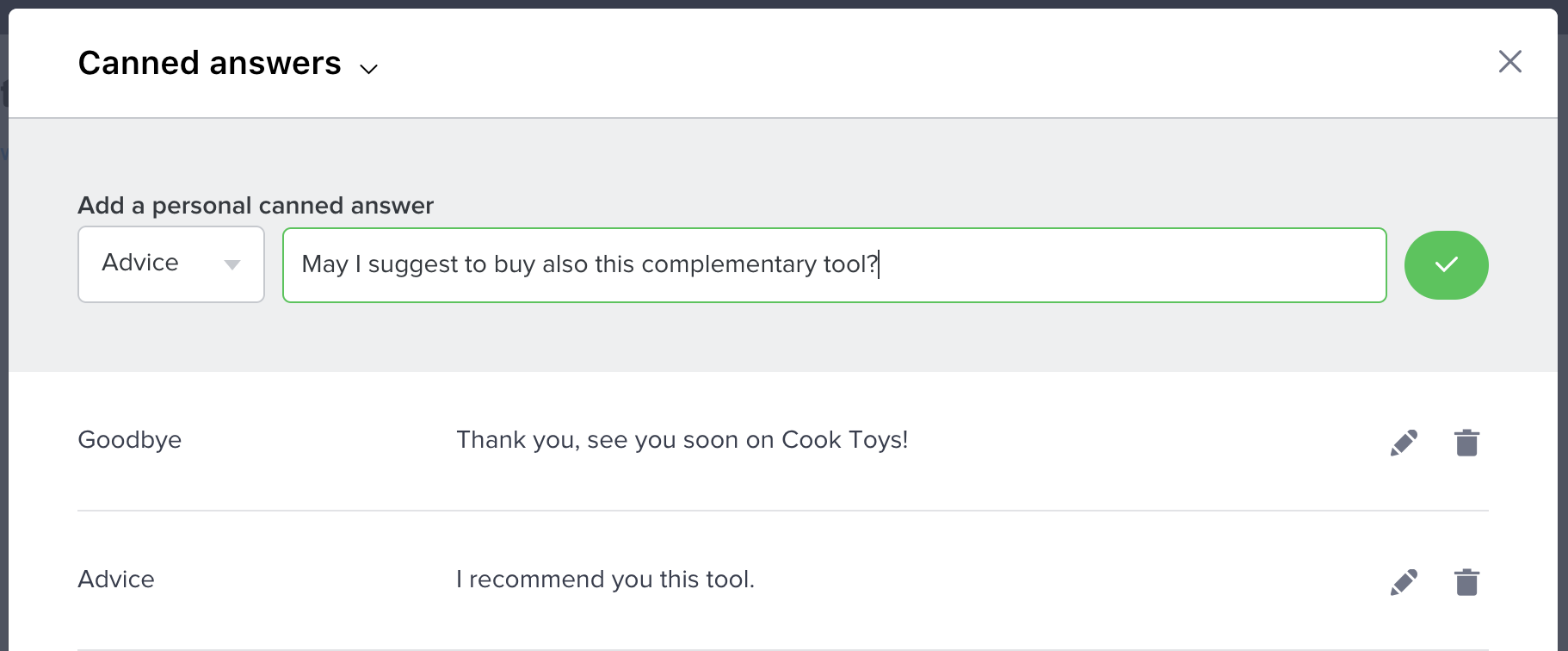This screenshot has width=1568, height=651.
Task: Click the 'Add a personal canned answer' label
Action: point(256,206)
